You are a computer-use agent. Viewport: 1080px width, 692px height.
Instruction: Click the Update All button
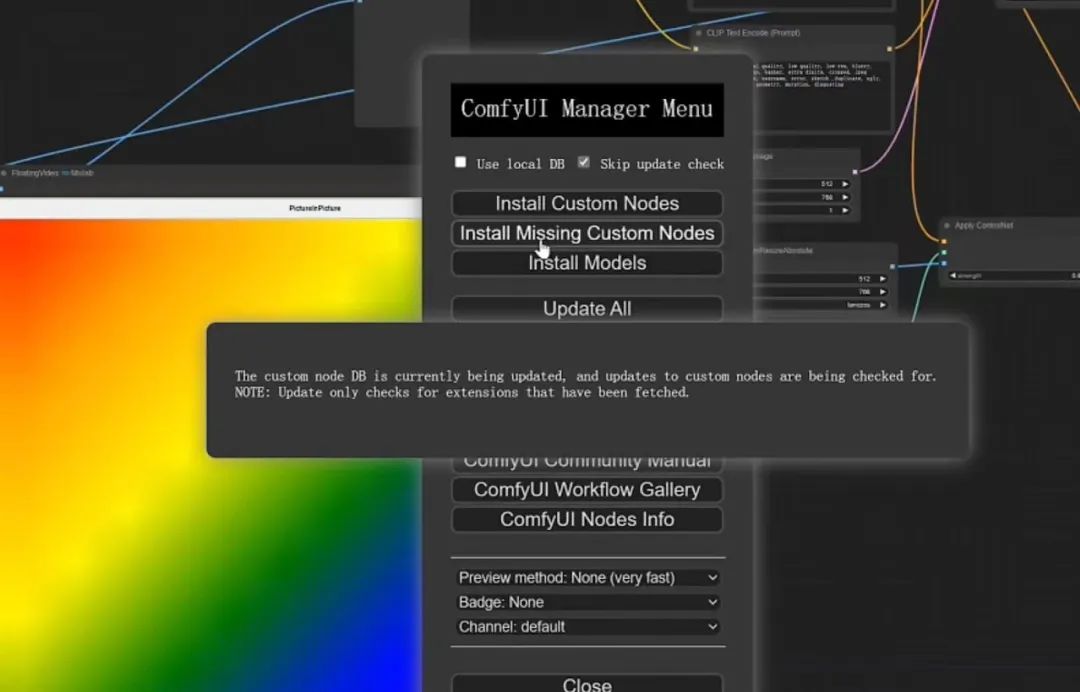[x=587, y=308]
